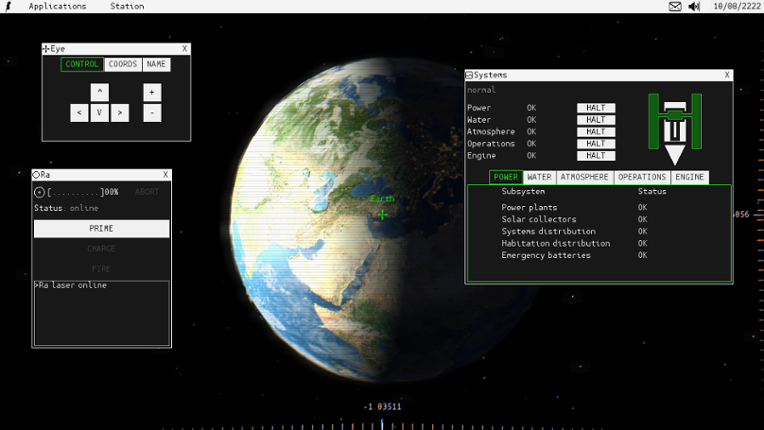Pan the Eye view right
This screenshot has height=430, width=764.
120,113
